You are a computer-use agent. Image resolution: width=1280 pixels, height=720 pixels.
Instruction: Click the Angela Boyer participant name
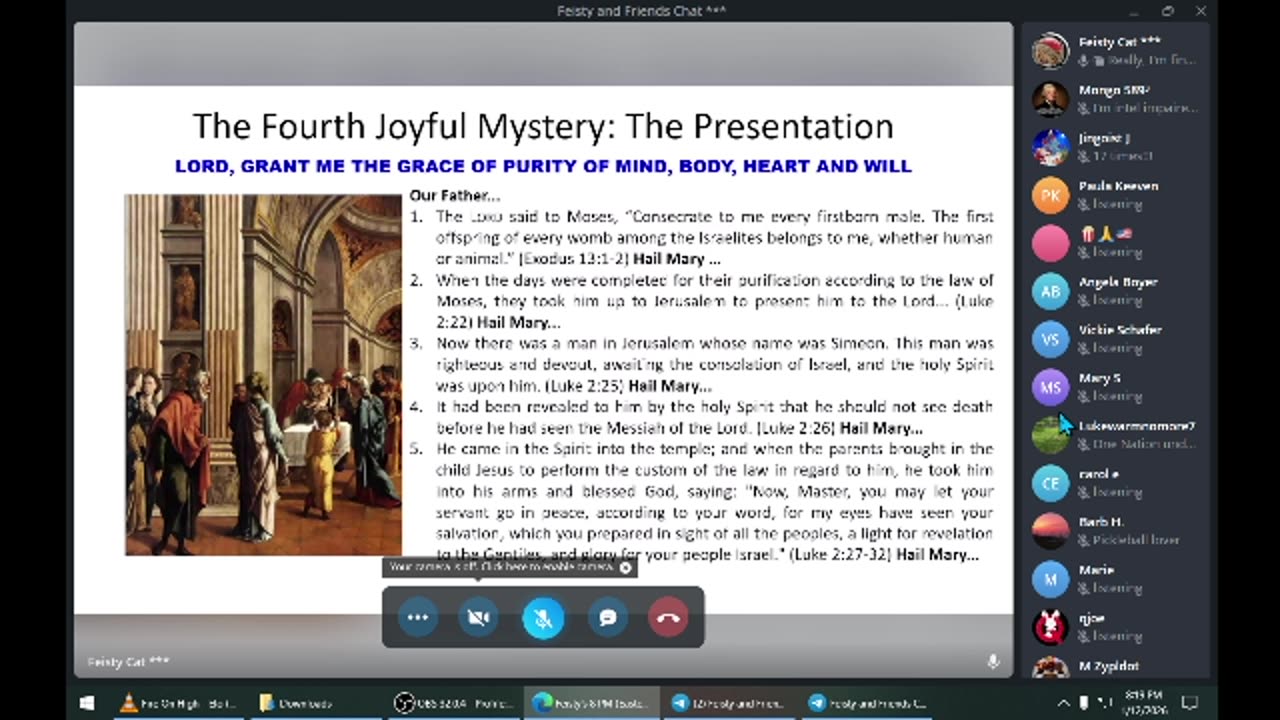(x=1118, y=282)
